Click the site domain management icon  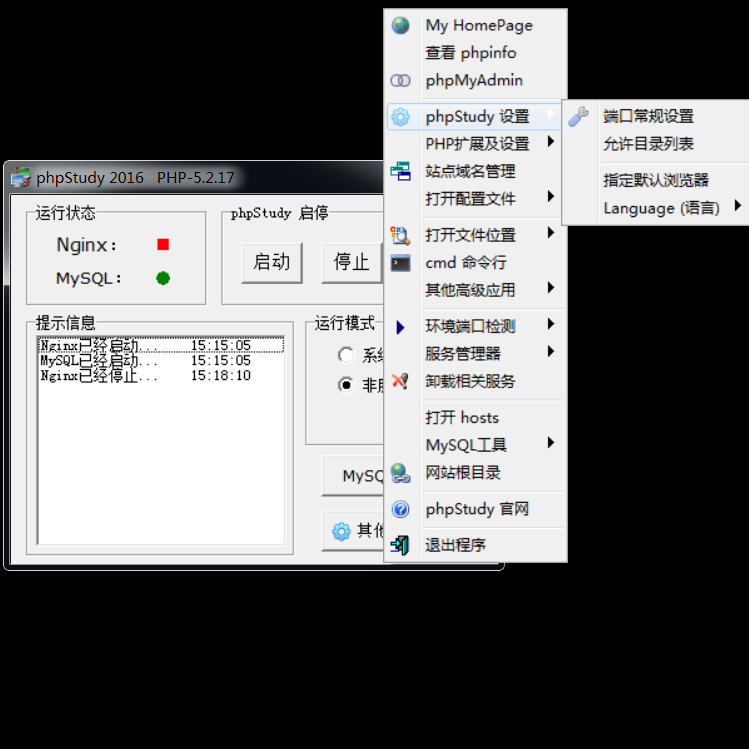click(400, 171)
